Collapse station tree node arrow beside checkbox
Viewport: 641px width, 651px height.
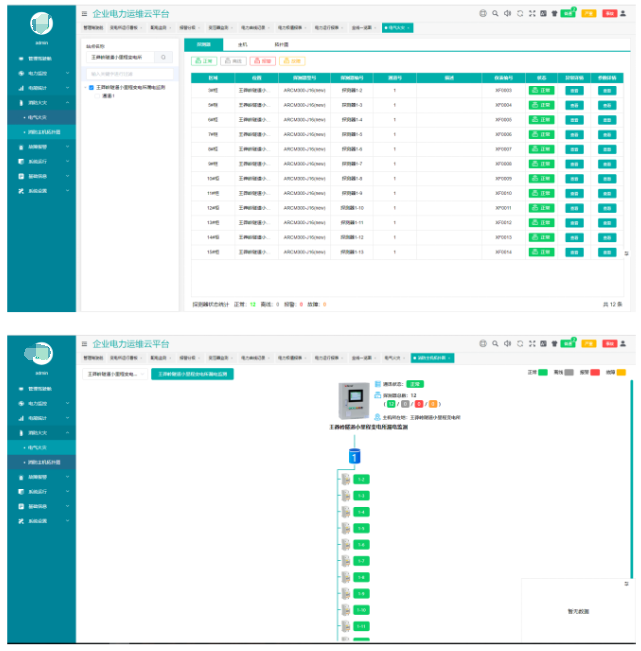coord(86,88)
